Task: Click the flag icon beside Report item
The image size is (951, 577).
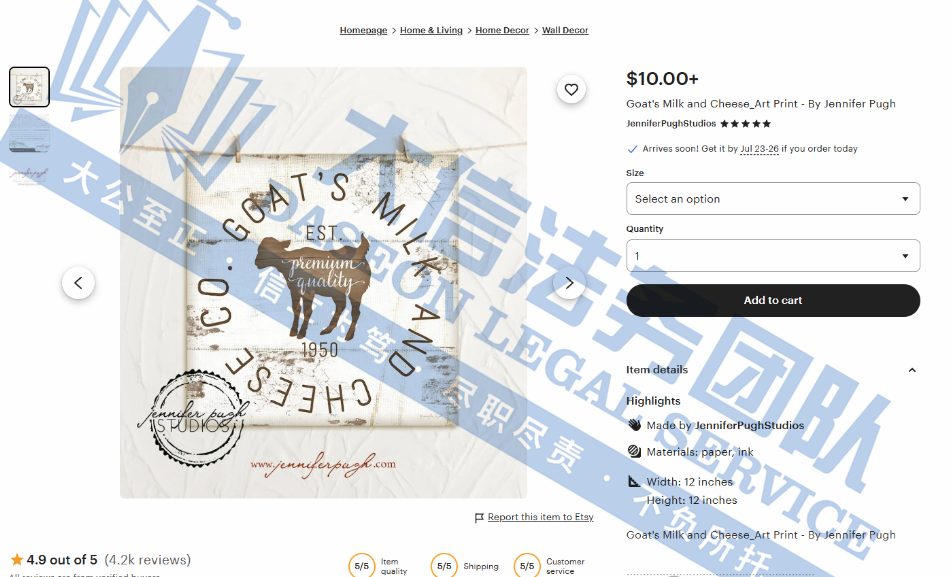Action: tap(479, 518)
